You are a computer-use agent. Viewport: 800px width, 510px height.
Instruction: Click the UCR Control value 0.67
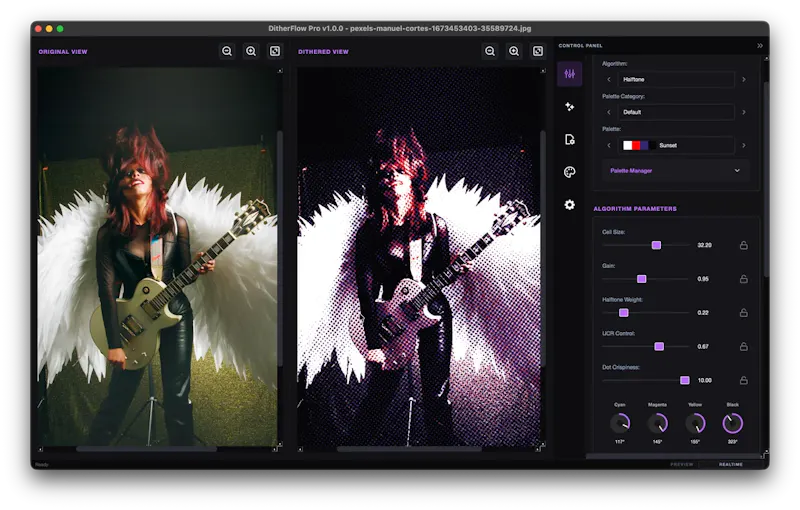pyautogui.click(x=703, y=347)
